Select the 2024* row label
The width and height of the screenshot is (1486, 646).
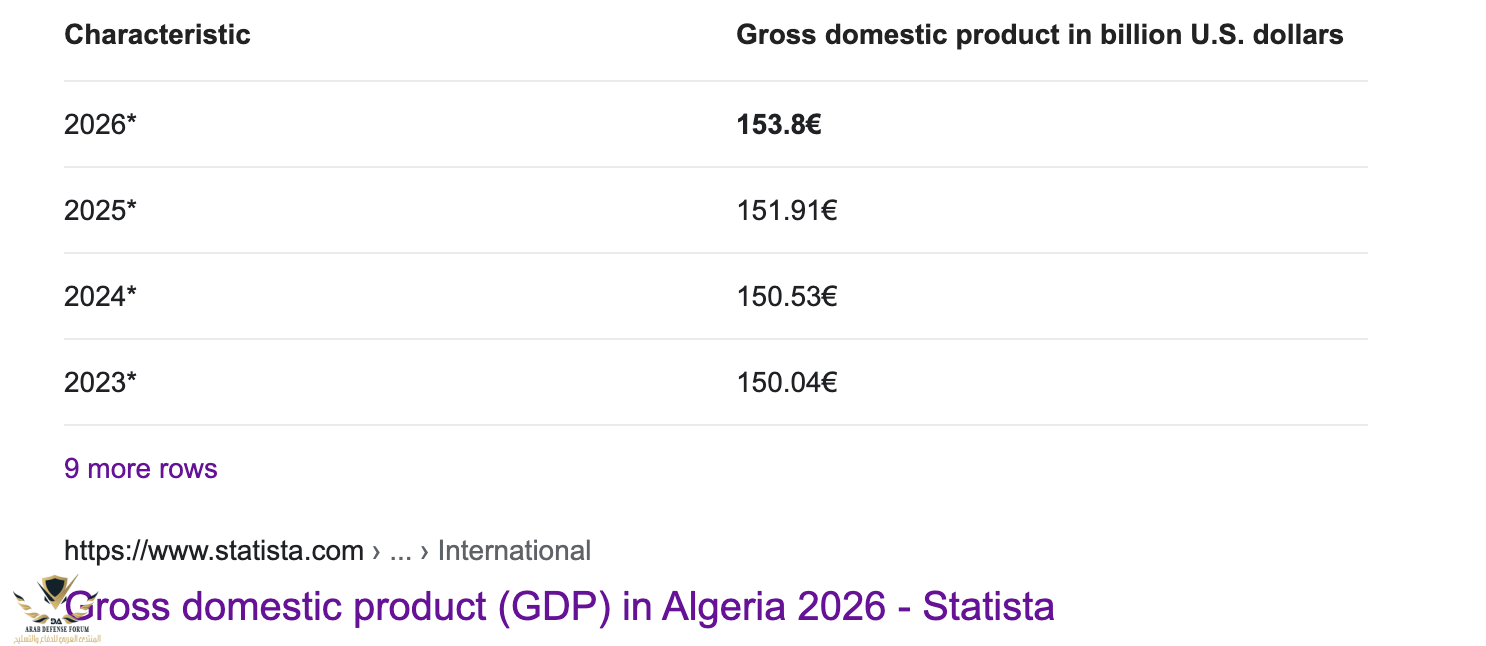point(100,297)
